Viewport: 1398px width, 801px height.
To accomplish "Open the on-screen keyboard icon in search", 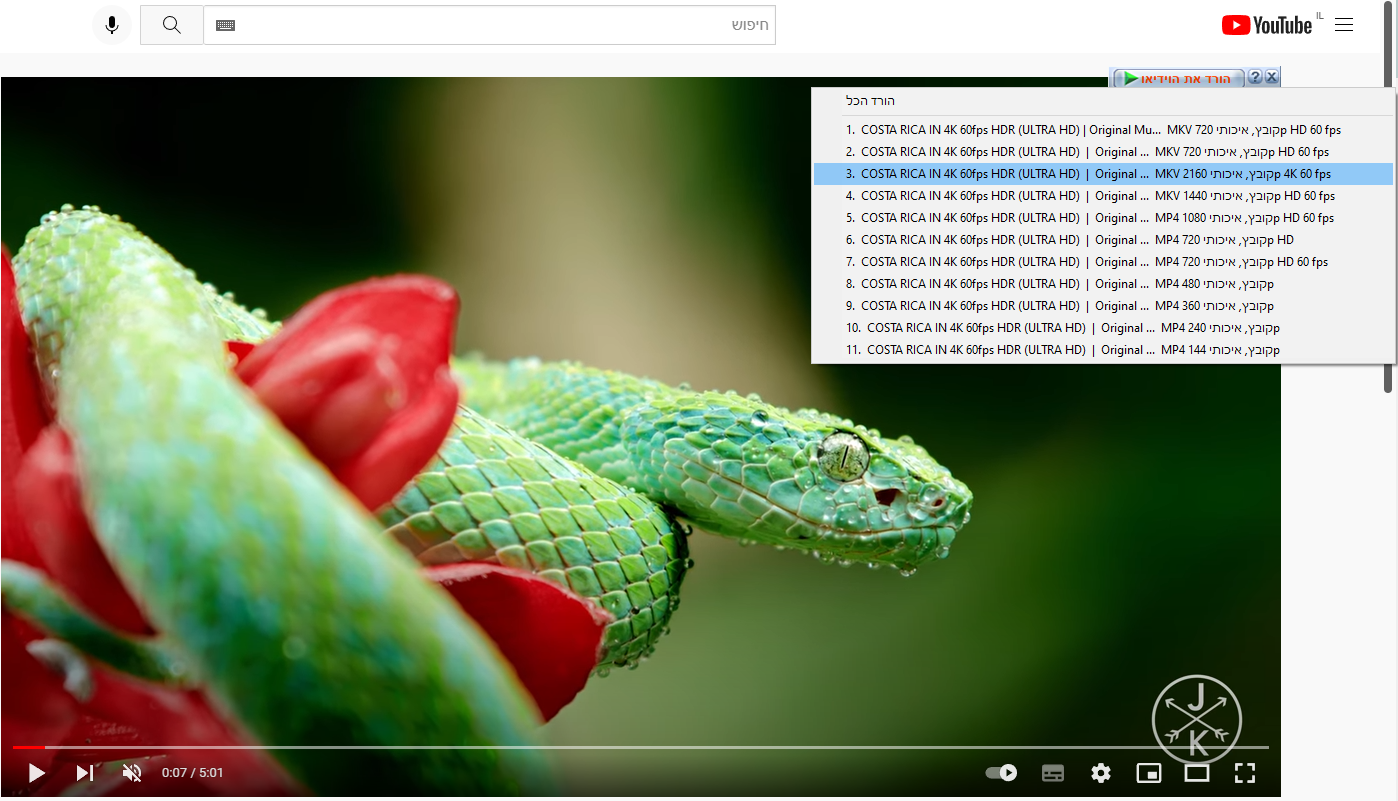I will 225,25.
